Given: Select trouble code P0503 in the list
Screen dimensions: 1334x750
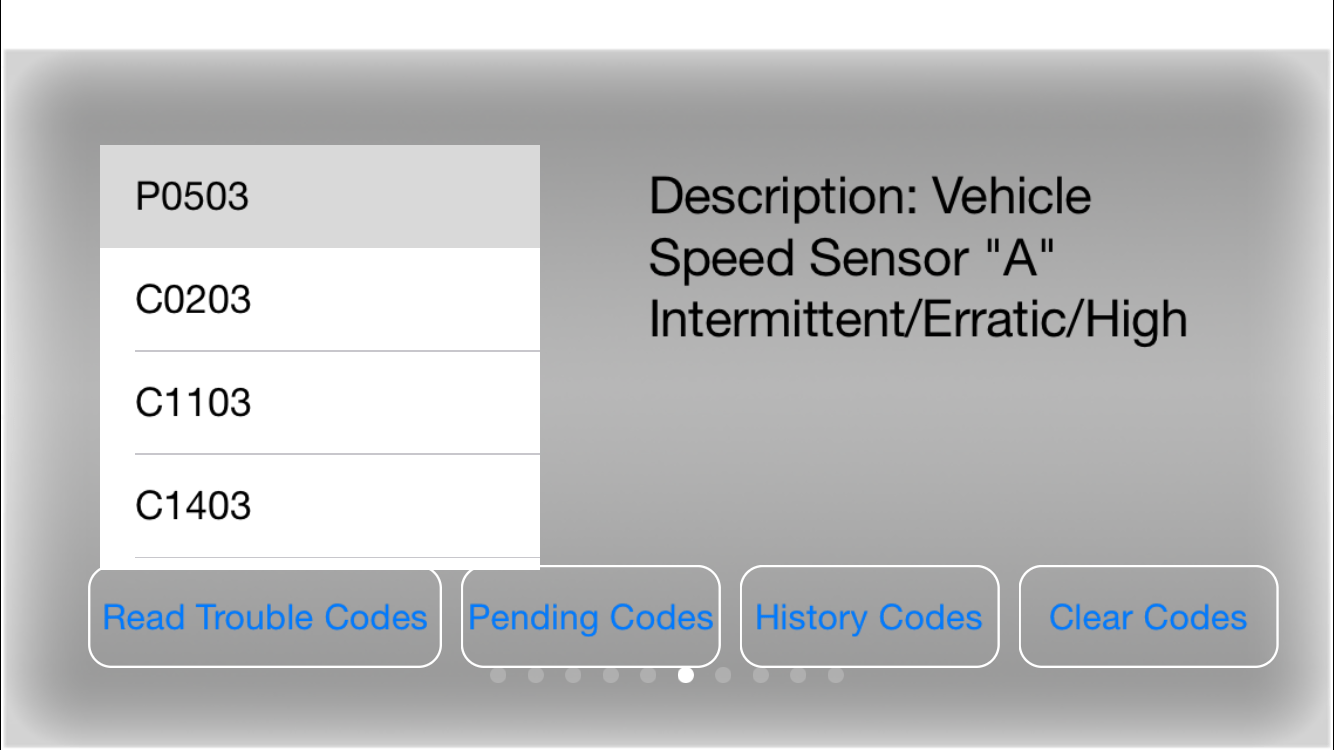Looking at the screenshot, I should tap(320, 196).
